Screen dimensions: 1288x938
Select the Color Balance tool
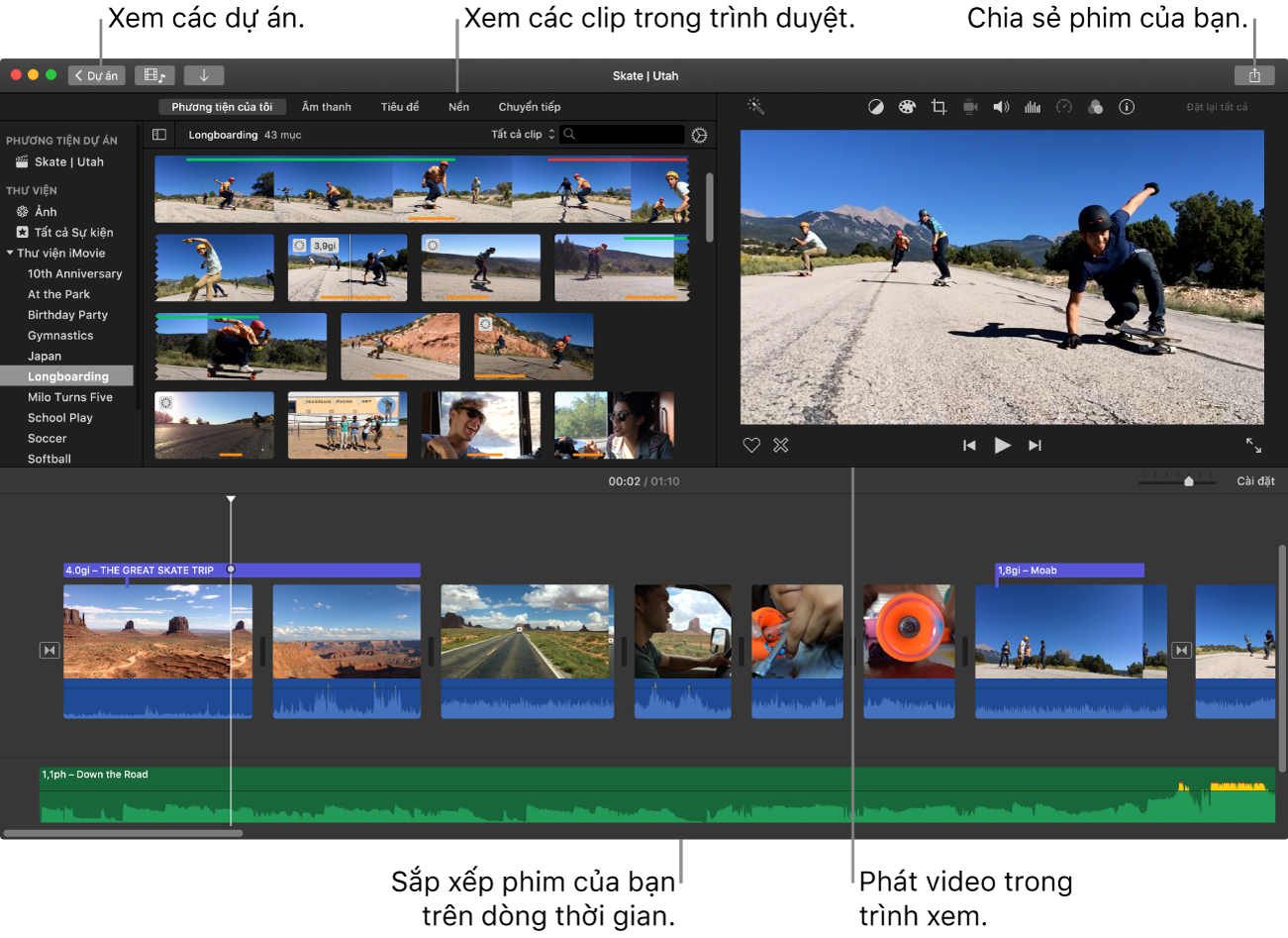click(875, 107)
